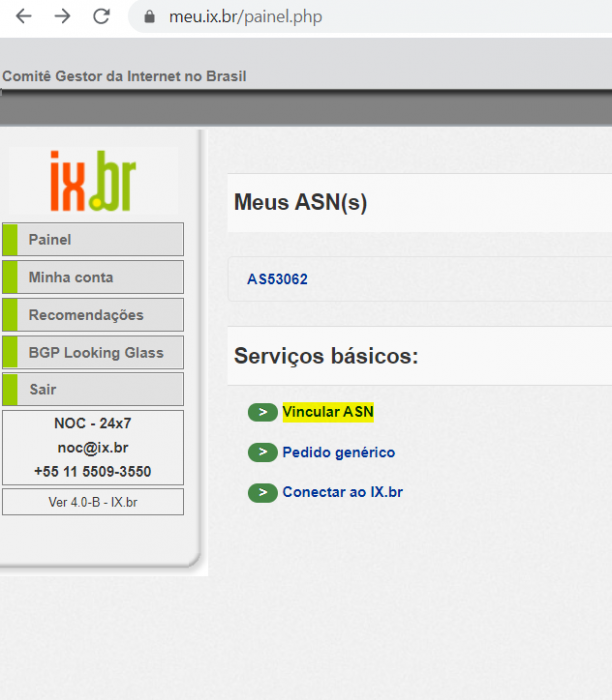The width and height of the screenshot is (612, 700).
Task: Go forward with the browser forward arrow
Action: click(x=62, y=17)
